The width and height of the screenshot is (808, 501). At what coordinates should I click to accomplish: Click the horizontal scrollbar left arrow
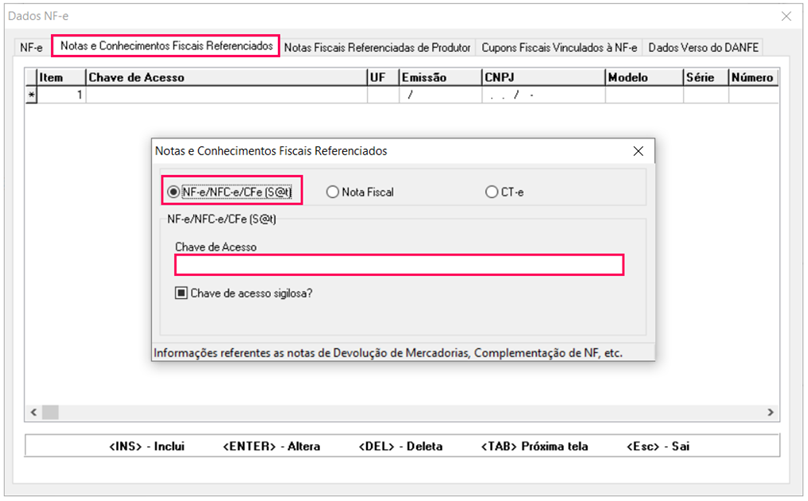click(x=34, y=412)
